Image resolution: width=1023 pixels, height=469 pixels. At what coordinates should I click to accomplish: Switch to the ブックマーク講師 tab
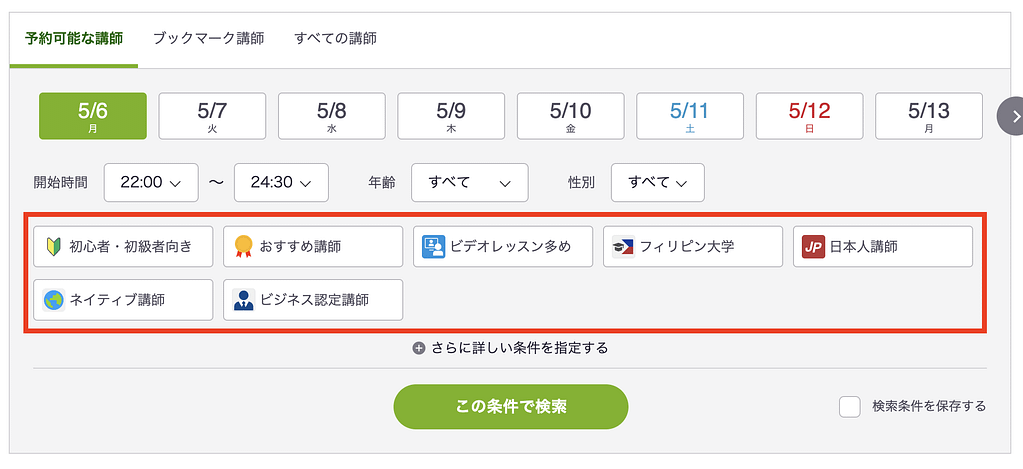coord(208,39)
